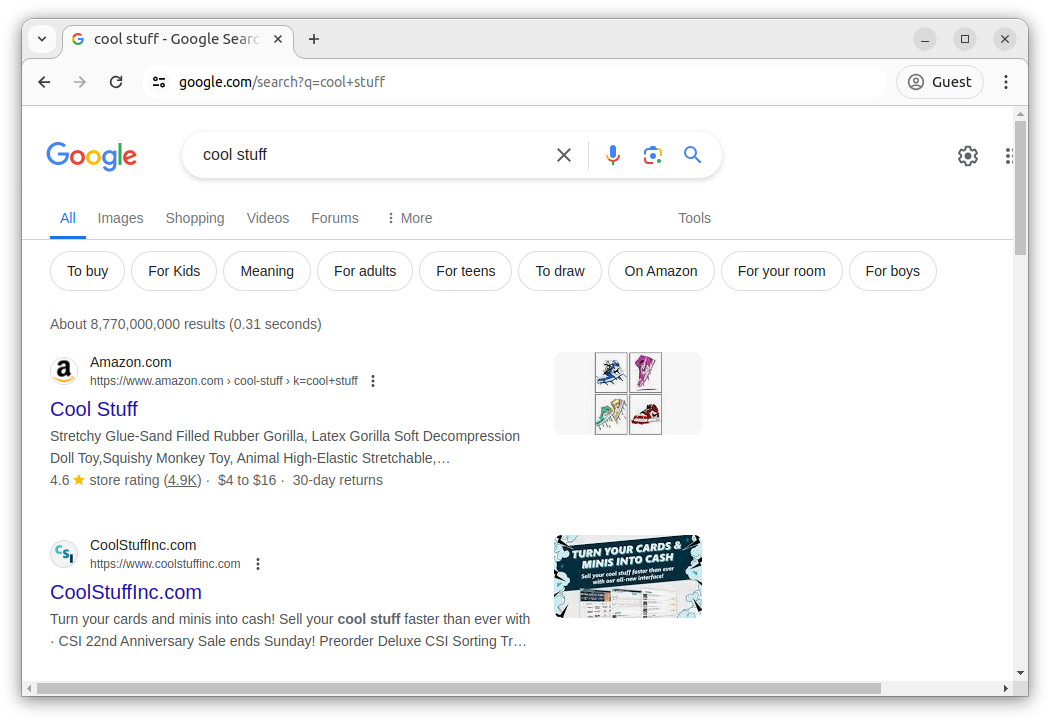Switch to the All results tab

[x=68, y=218]
